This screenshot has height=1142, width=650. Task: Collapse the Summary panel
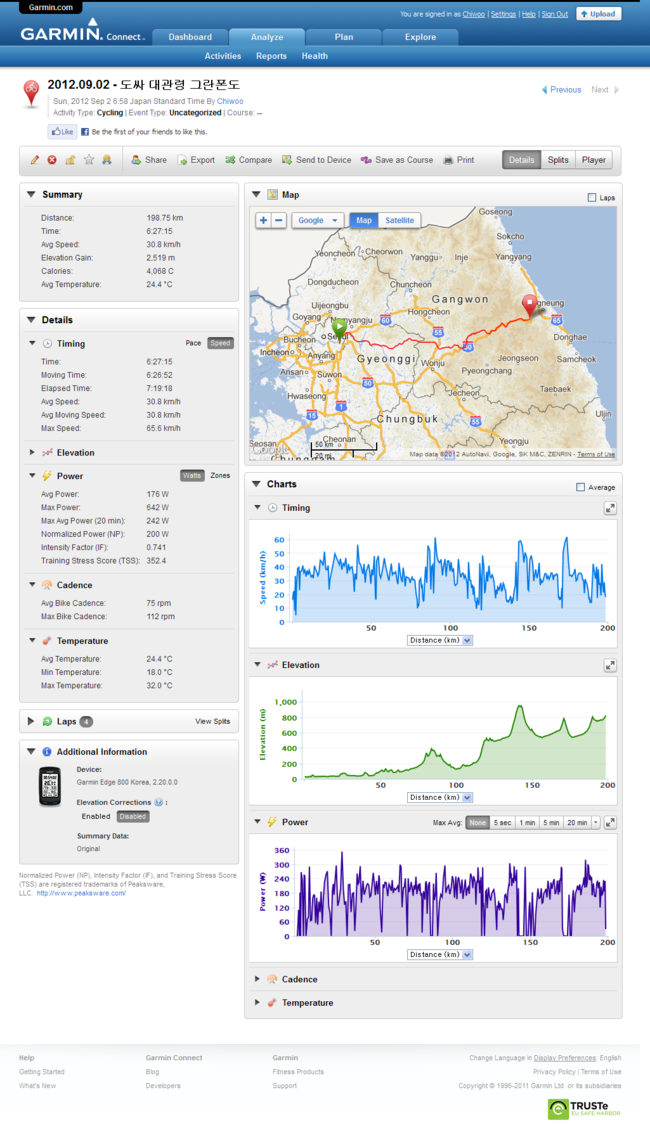31,194
